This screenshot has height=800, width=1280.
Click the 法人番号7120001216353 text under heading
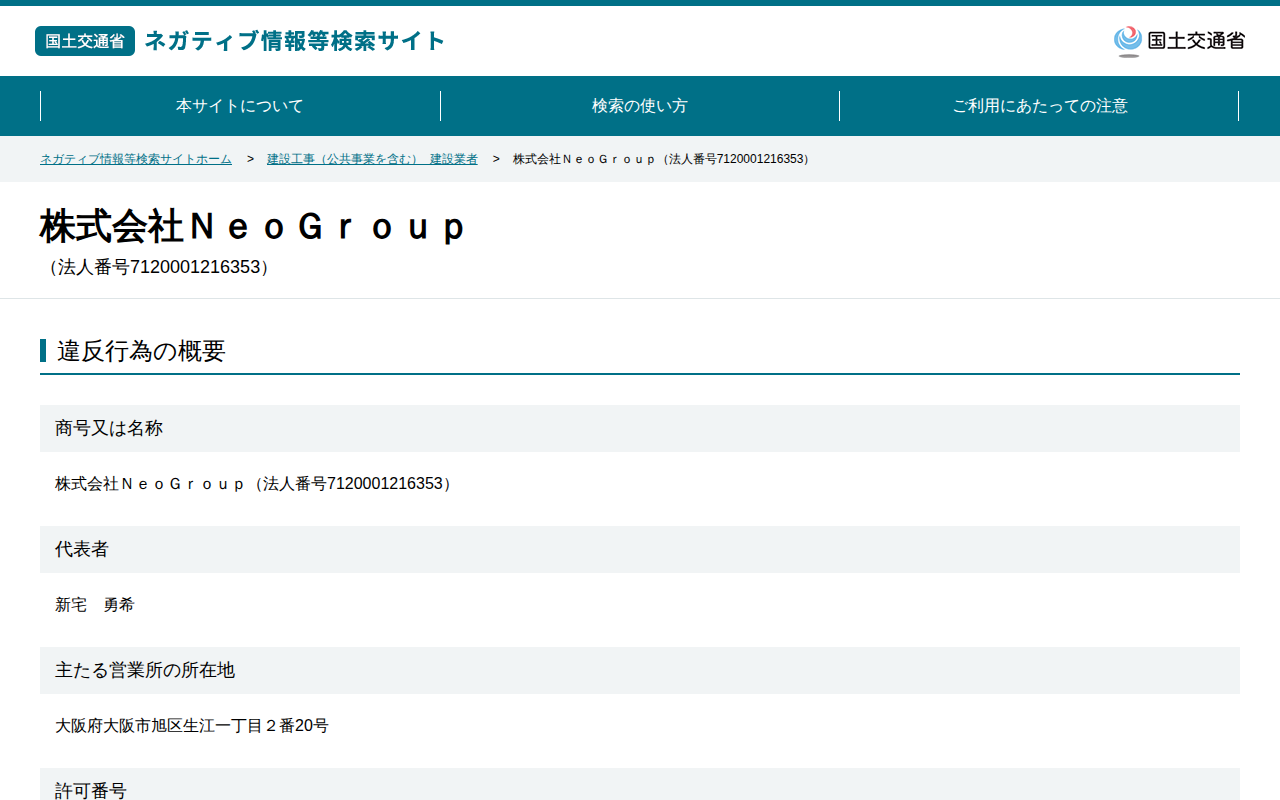(x=158, y=267)
